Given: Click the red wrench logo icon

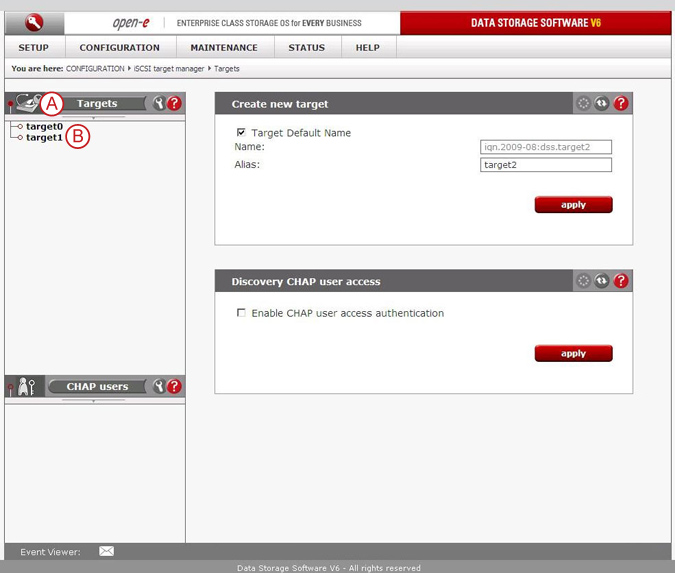Looking at the screenshot, I should [x=34, y=22].
